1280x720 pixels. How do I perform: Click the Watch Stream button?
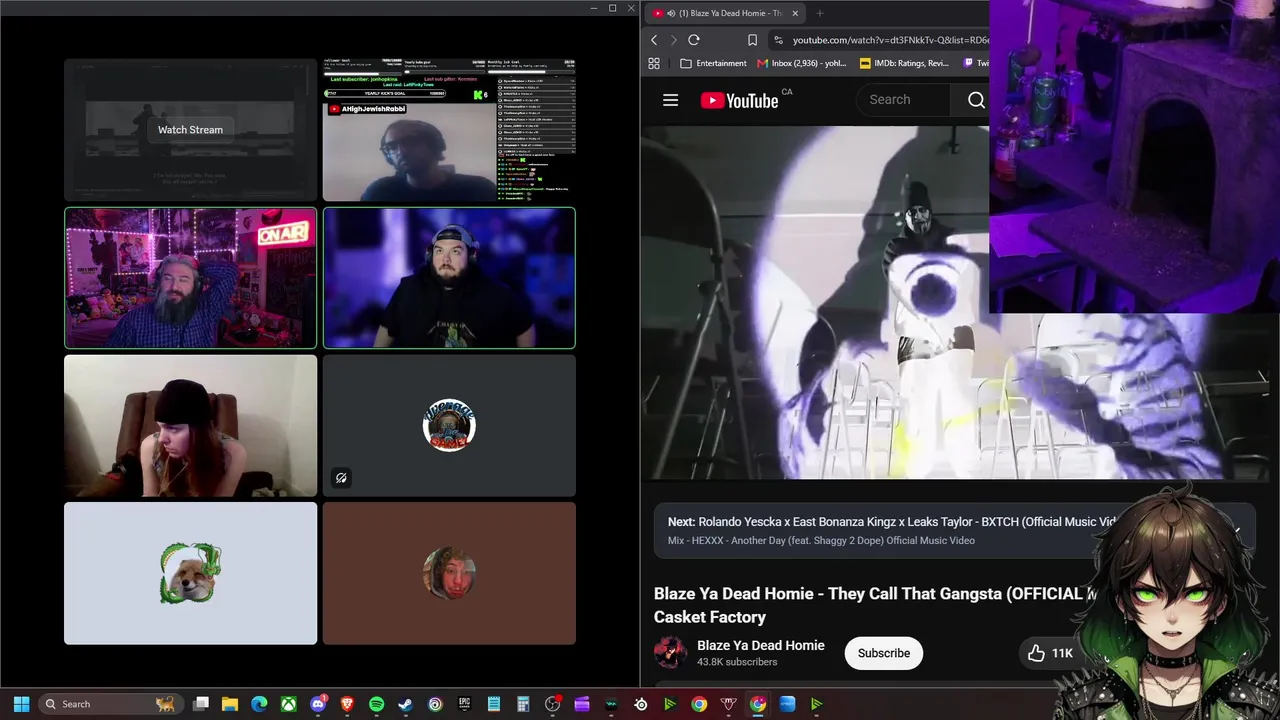[190, 129]
